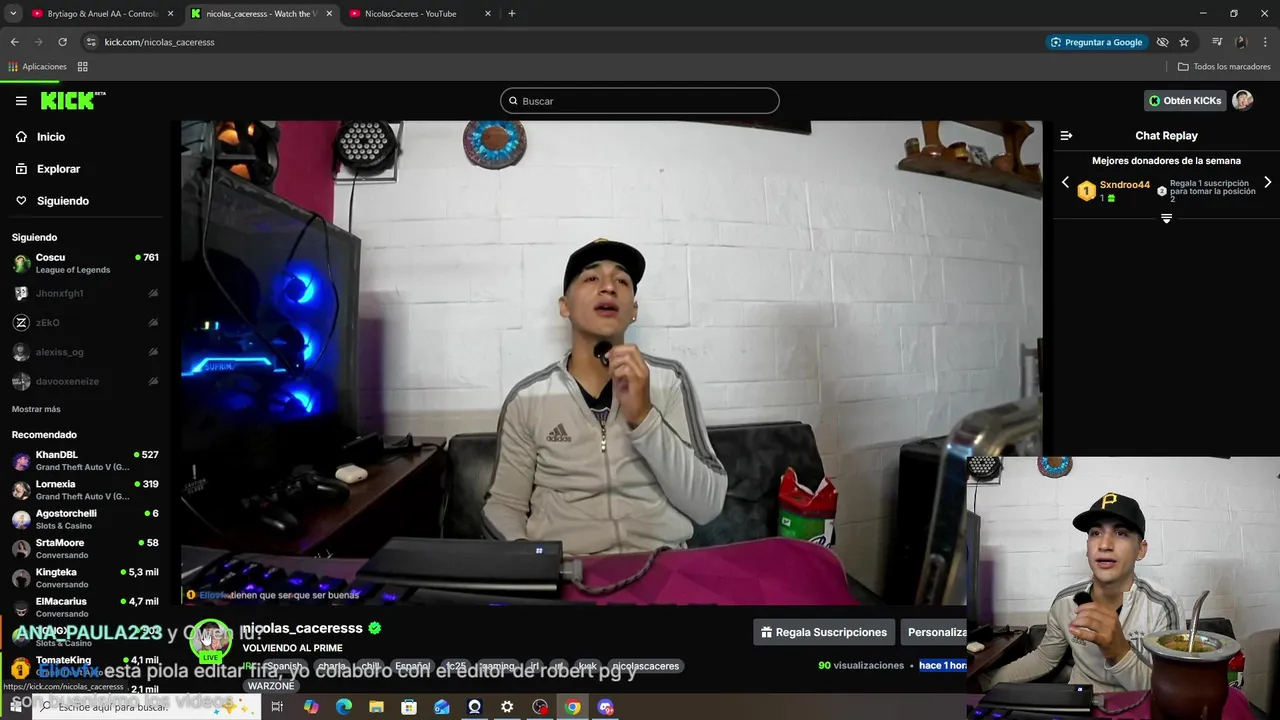1280x720 pixels.
Task: Click the Obtén KICKs button
Action: click(1185, 101)
